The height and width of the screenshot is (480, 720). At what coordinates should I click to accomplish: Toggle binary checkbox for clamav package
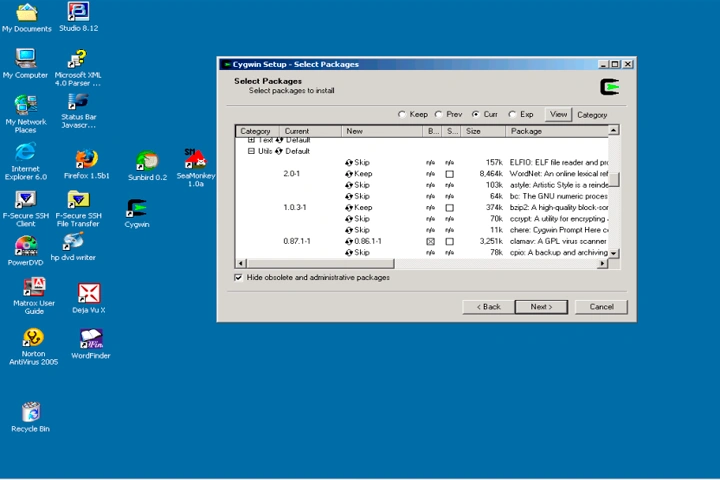(430, 242)
